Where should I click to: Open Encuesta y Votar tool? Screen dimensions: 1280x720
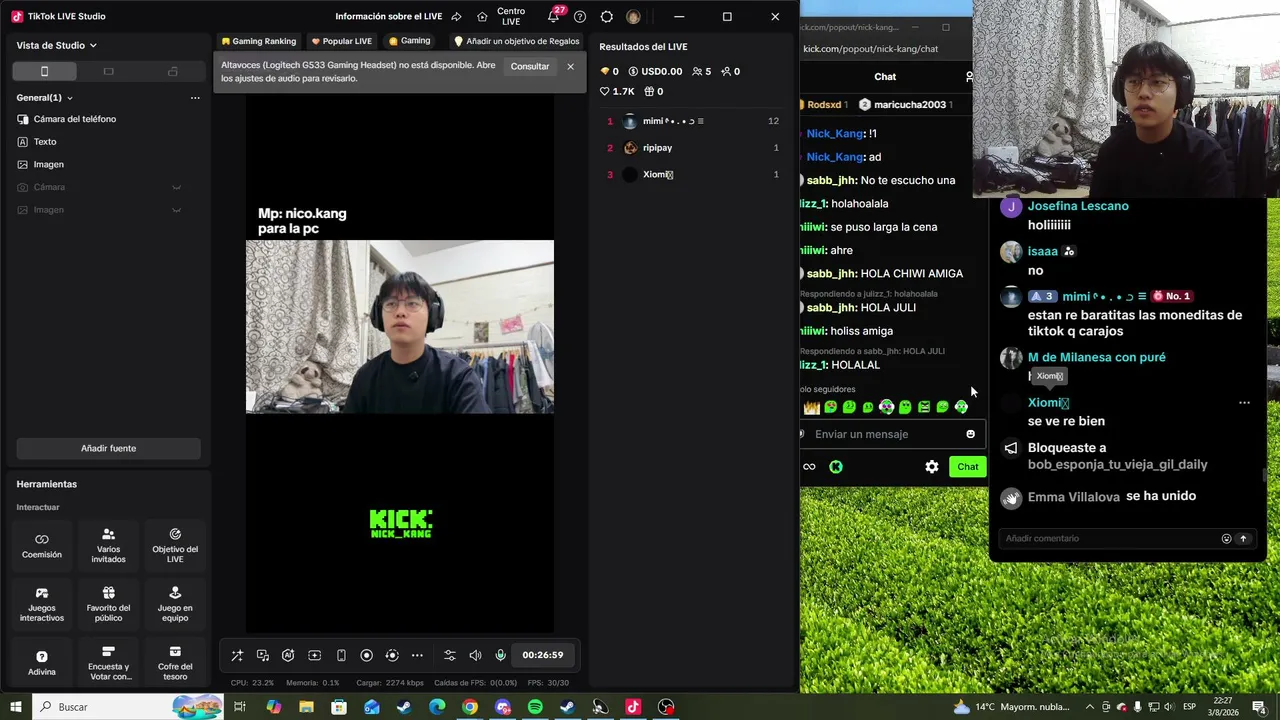click(108, 663)
